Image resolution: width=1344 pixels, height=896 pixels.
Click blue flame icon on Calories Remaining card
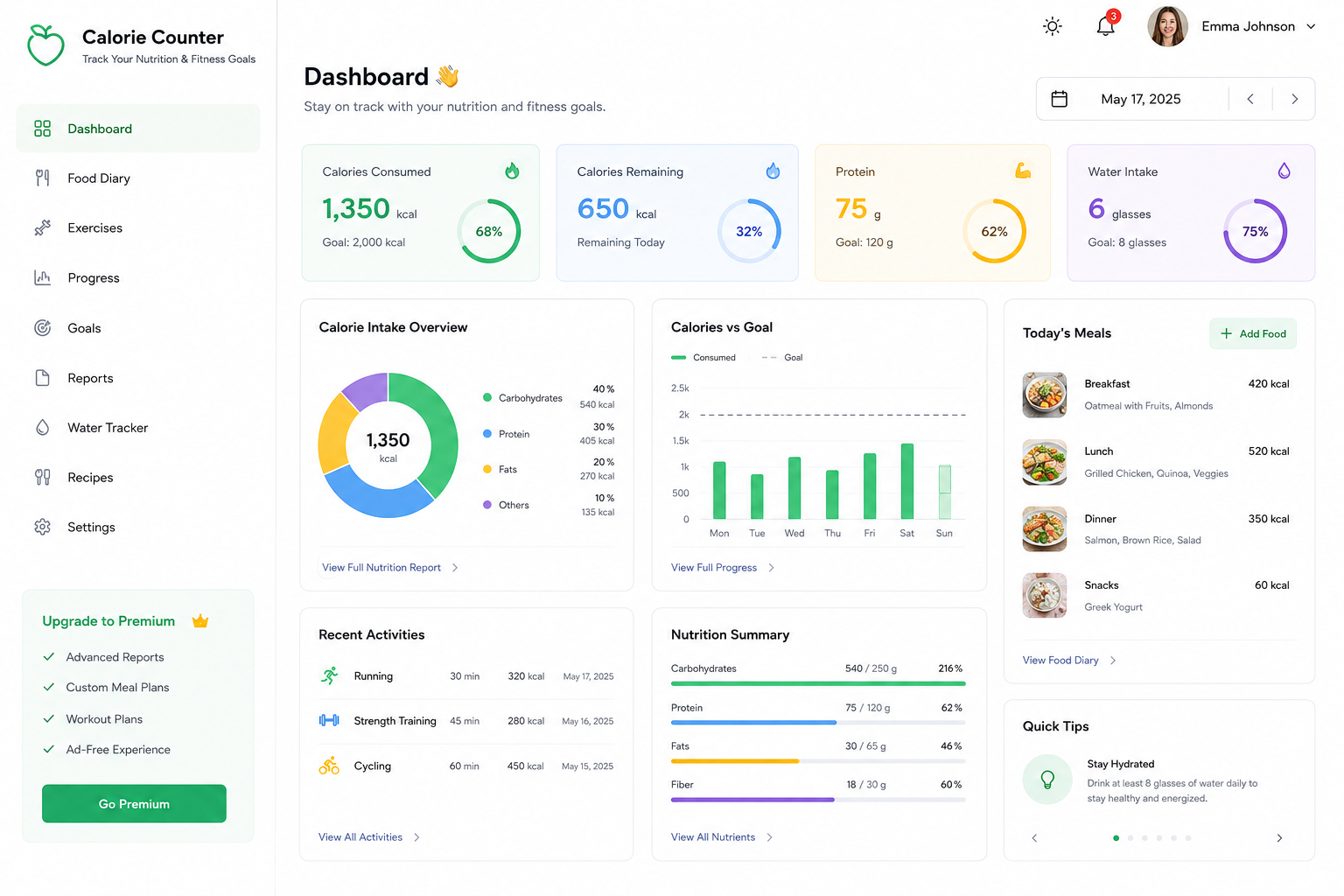(x=773, y=171)
